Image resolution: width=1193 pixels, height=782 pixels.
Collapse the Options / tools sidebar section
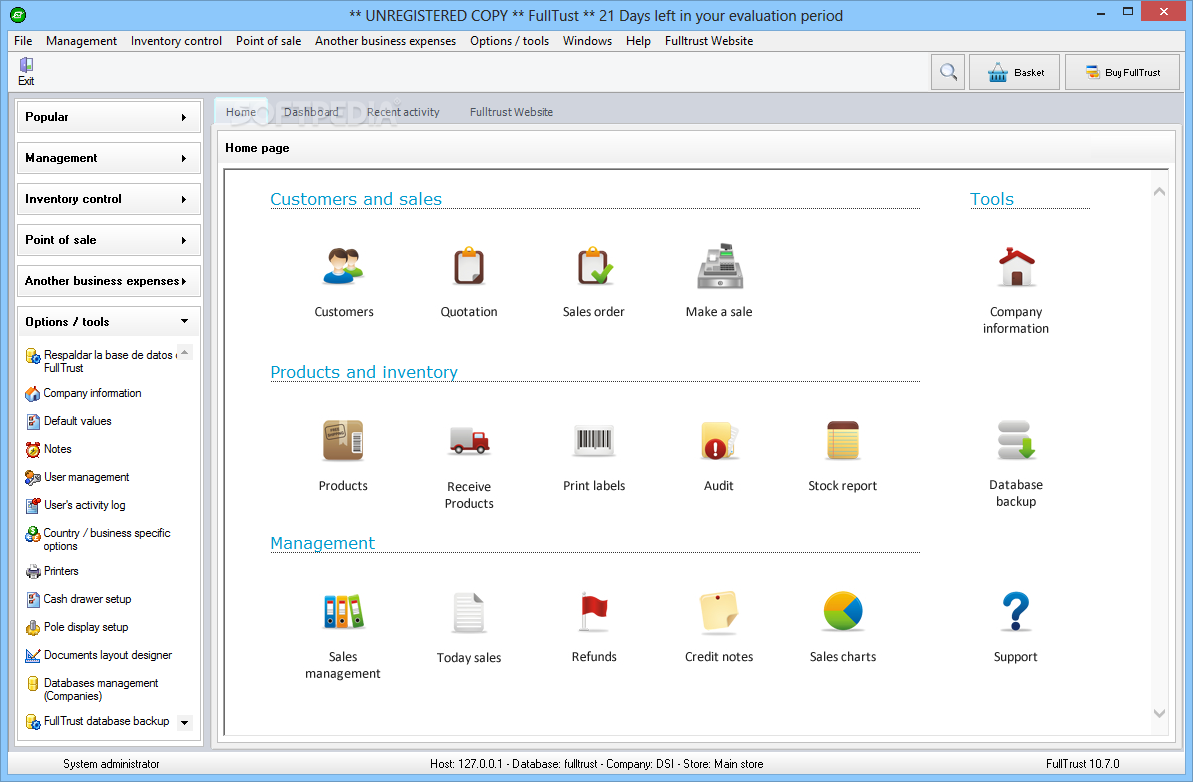(x=109, y=322)
